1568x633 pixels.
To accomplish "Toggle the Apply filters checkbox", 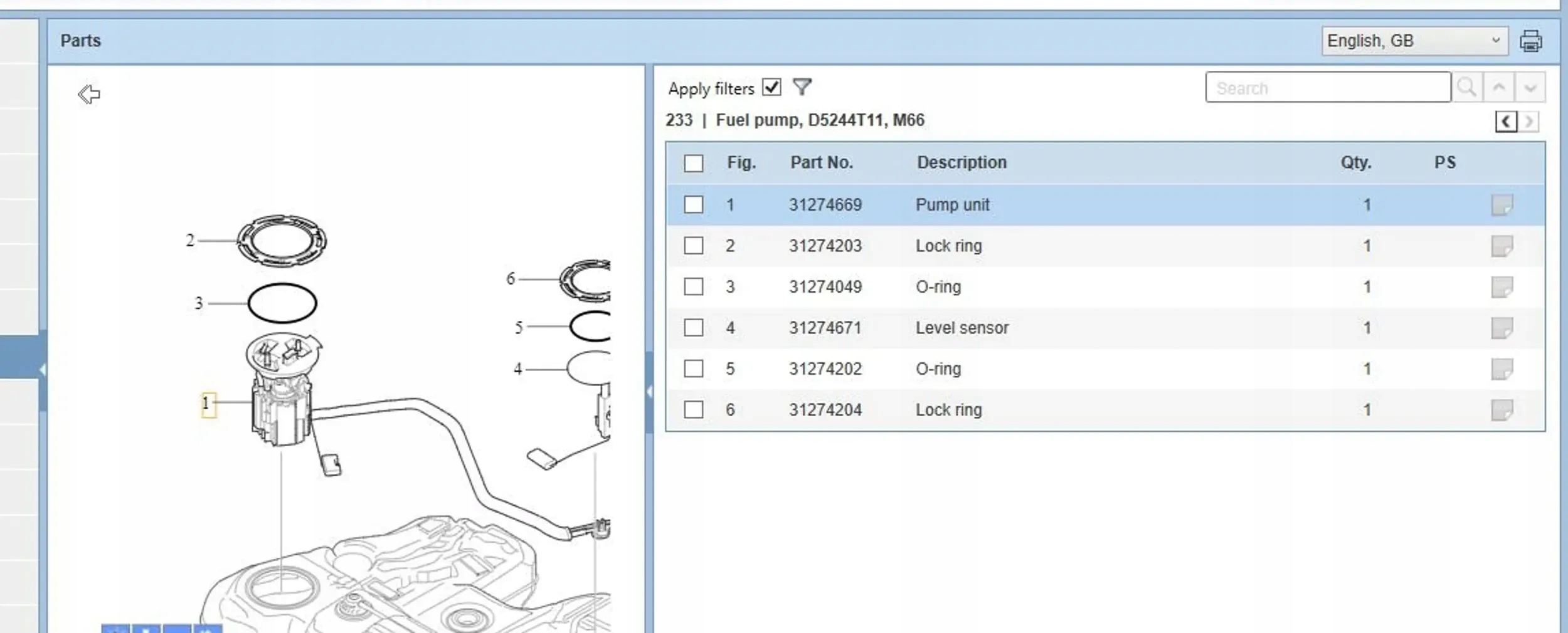I will click(x=771, y=87).
